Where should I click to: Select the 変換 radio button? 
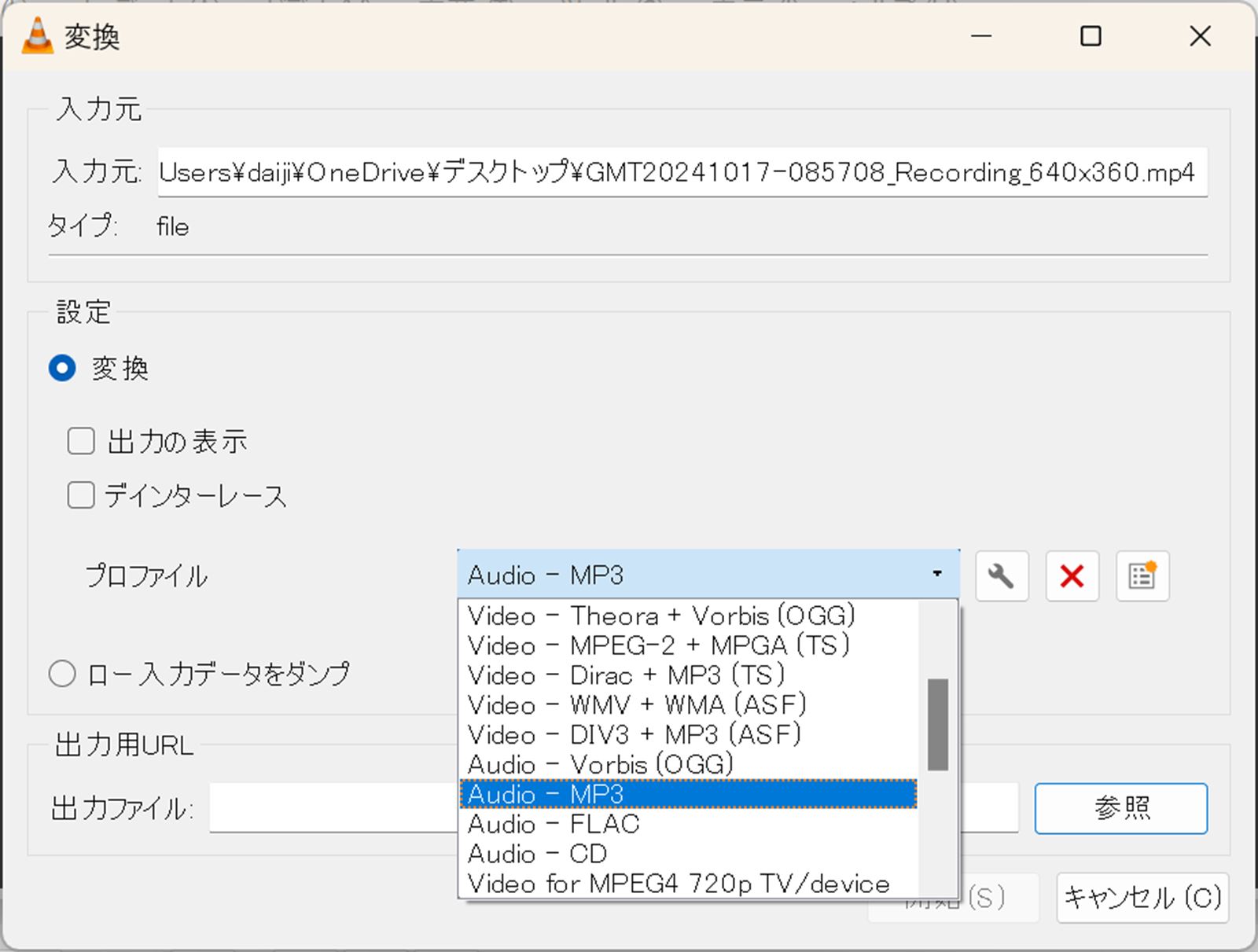coord(62,368)
